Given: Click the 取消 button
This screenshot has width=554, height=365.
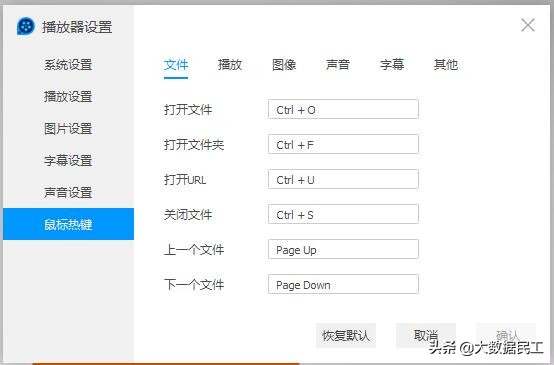Looking at the screenshot, I should (x=426, y=335).
